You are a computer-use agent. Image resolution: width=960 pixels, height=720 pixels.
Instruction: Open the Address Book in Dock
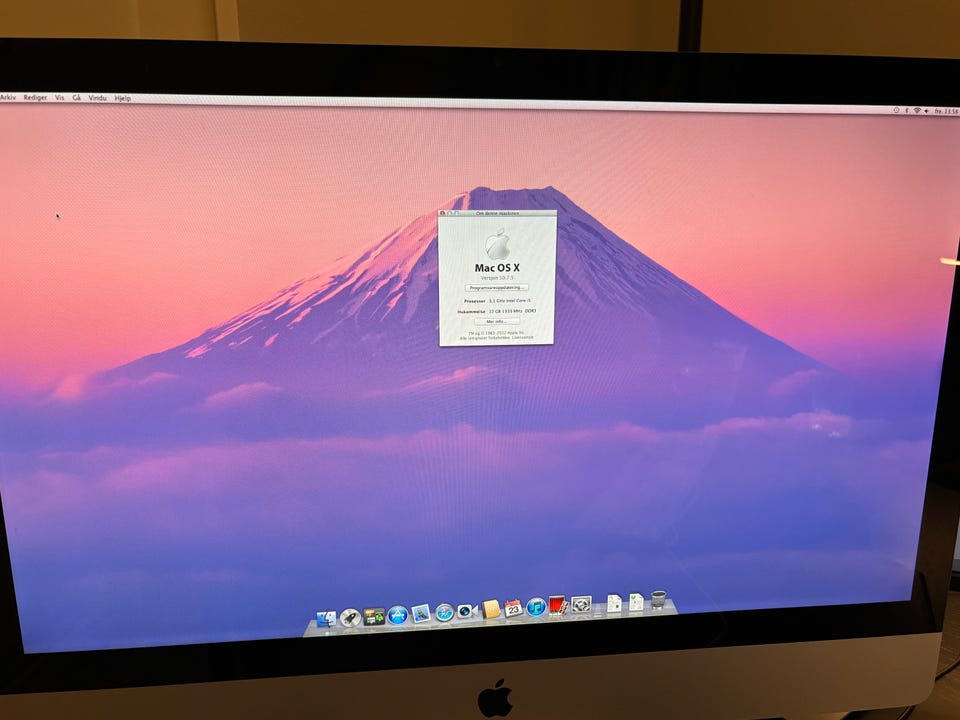click(x=491, y=609)
